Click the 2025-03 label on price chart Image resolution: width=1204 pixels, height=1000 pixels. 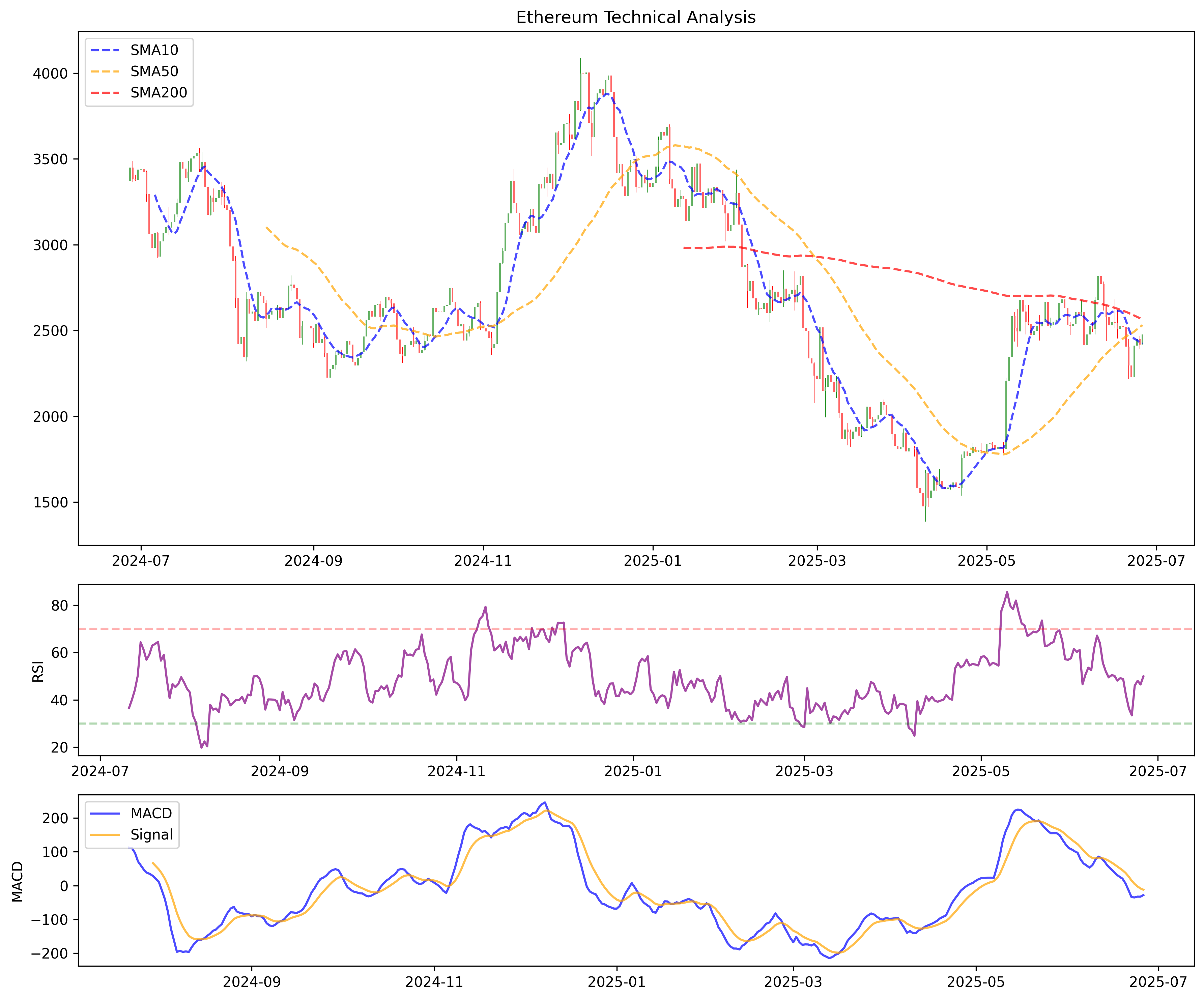point(816,561)
